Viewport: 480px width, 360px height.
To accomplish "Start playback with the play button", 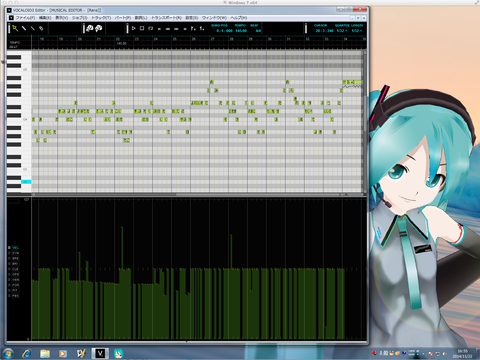I will point(133,29).
